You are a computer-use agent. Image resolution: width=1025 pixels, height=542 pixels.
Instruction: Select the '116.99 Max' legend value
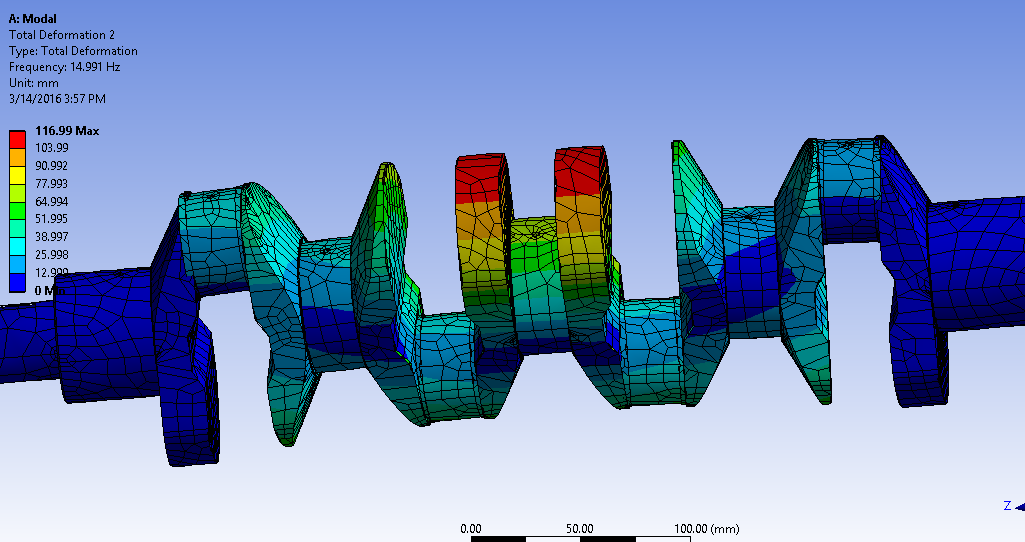[x=67, y=131]
